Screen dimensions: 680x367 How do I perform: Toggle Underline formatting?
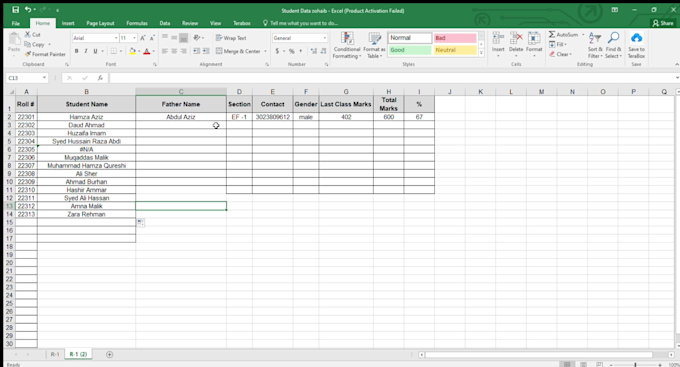[95, 51]
